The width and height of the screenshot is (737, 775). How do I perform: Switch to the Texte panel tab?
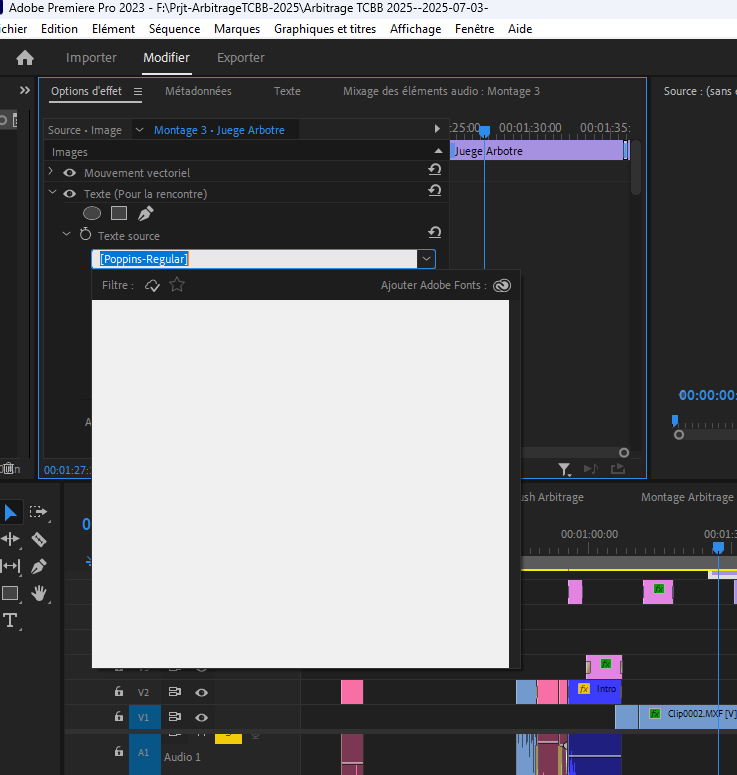287,91
